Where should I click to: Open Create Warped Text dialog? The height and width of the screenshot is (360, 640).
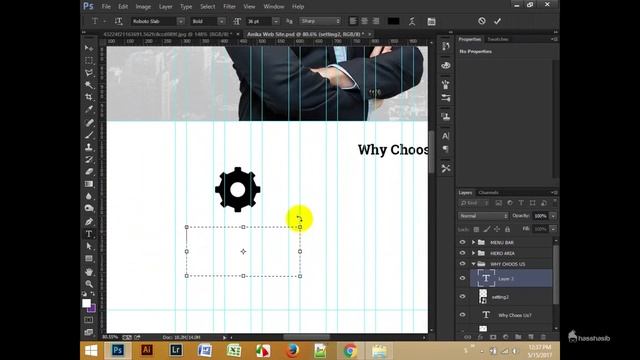click(412, 21)
